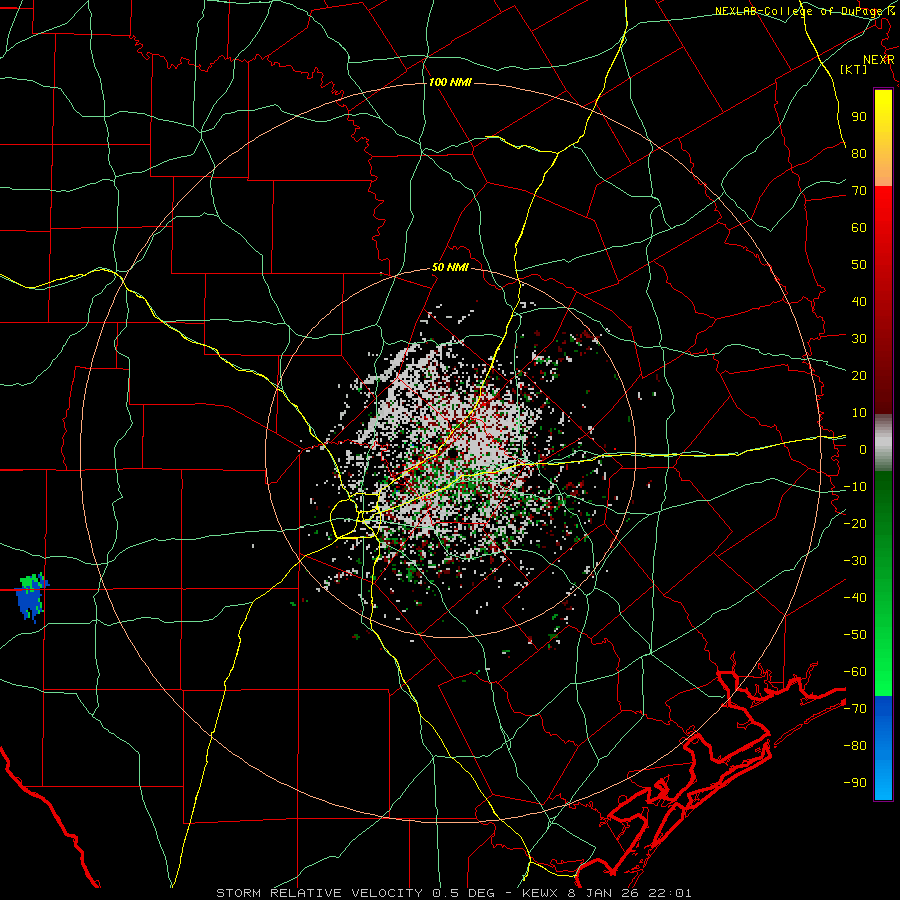Click the [KT] units label
This screenshot has width=900, height=900.
[x=854, y=69]
